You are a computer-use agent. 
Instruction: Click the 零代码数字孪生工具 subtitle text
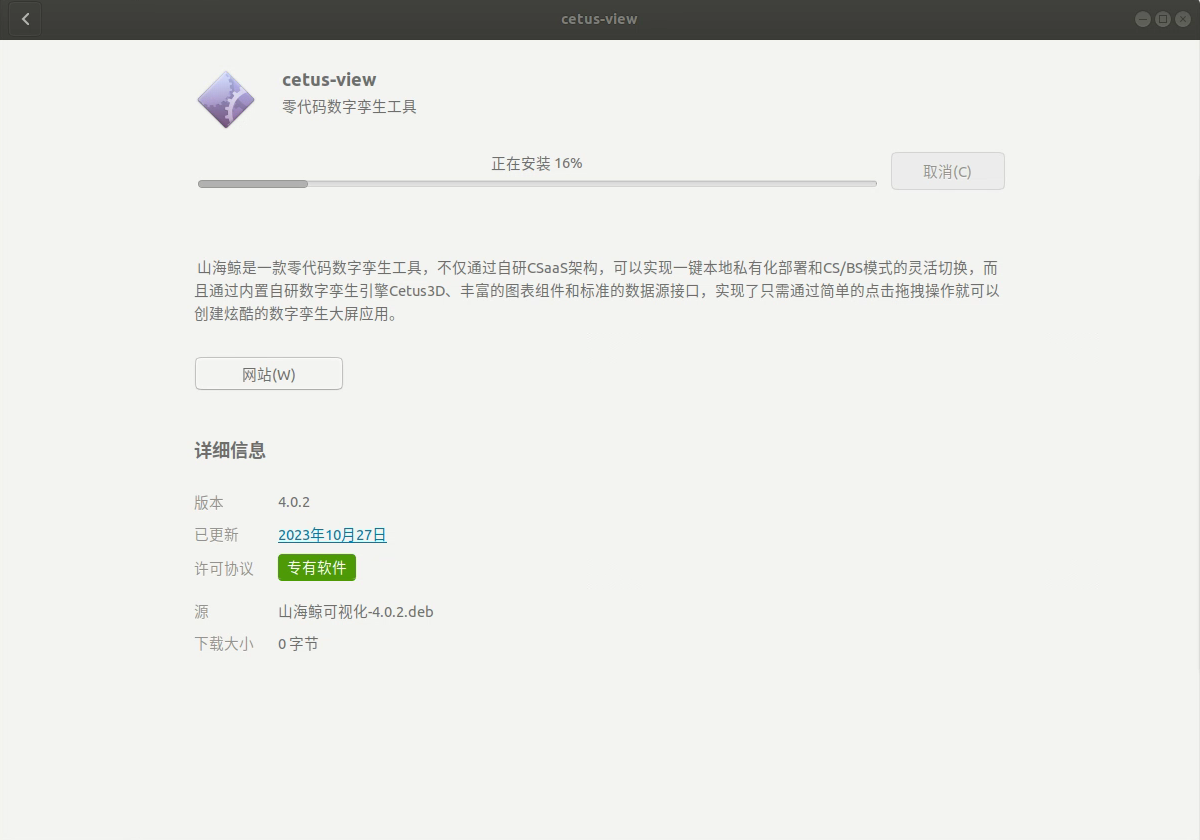[349, 107]
